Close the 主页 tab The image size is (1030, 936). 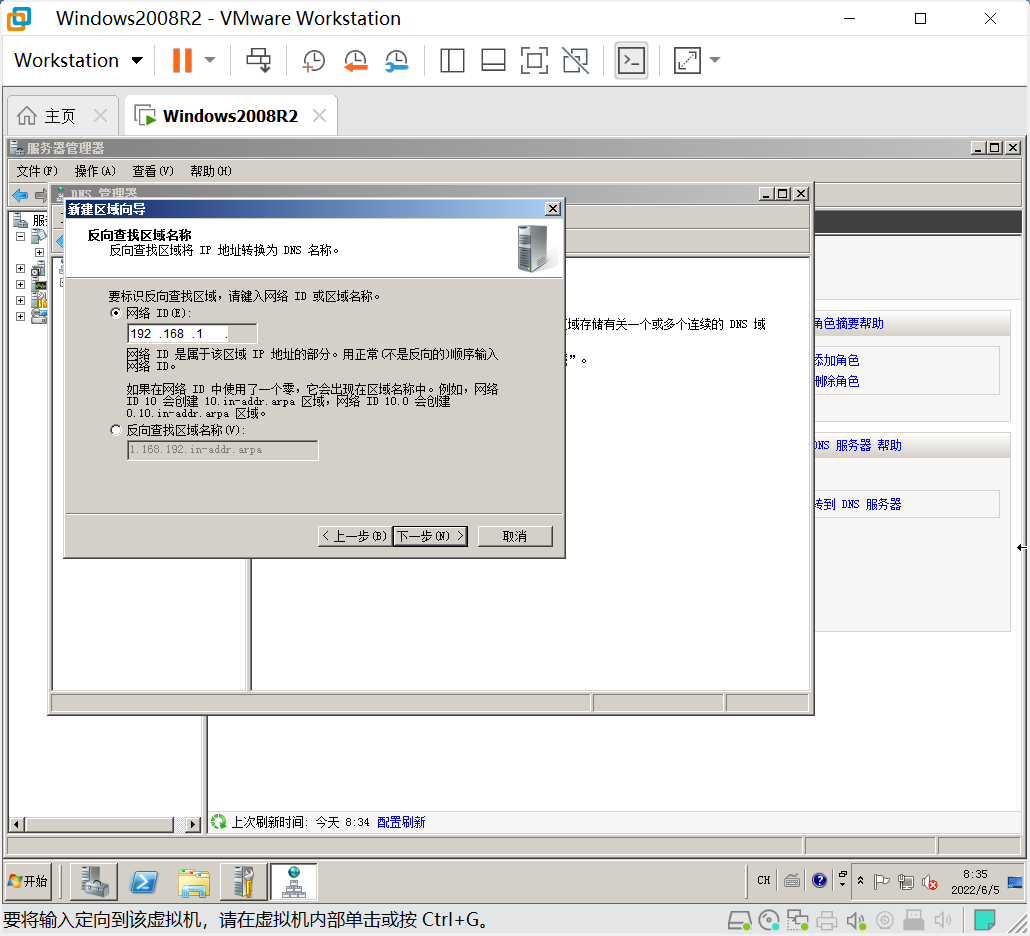click(101, 116)
